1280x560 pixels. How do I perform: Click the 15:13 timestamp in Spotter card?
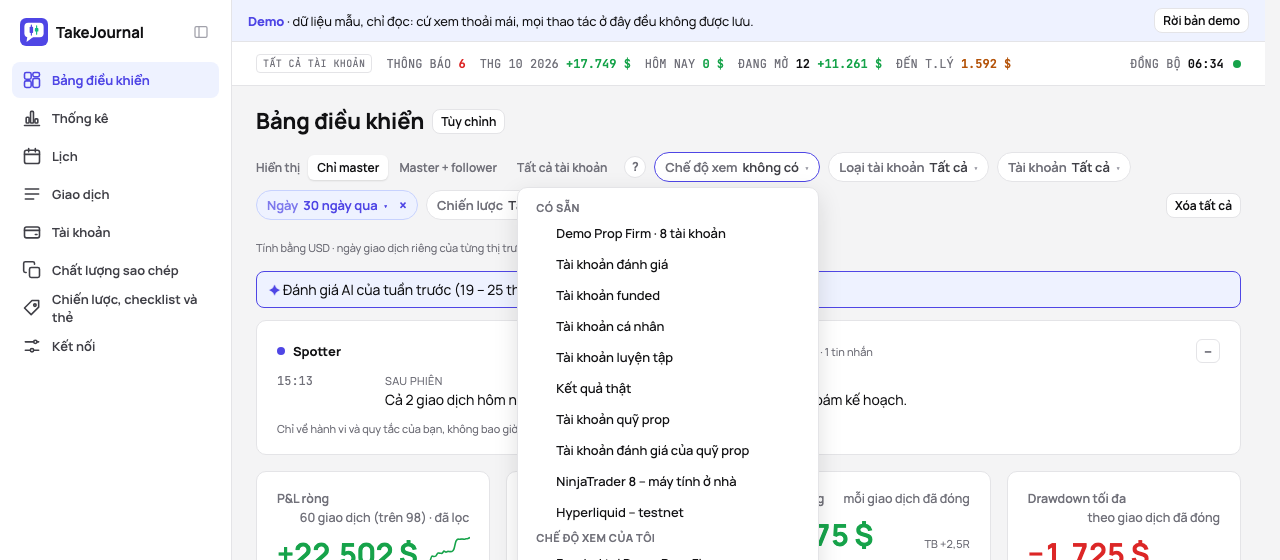[x=295, y=381]
